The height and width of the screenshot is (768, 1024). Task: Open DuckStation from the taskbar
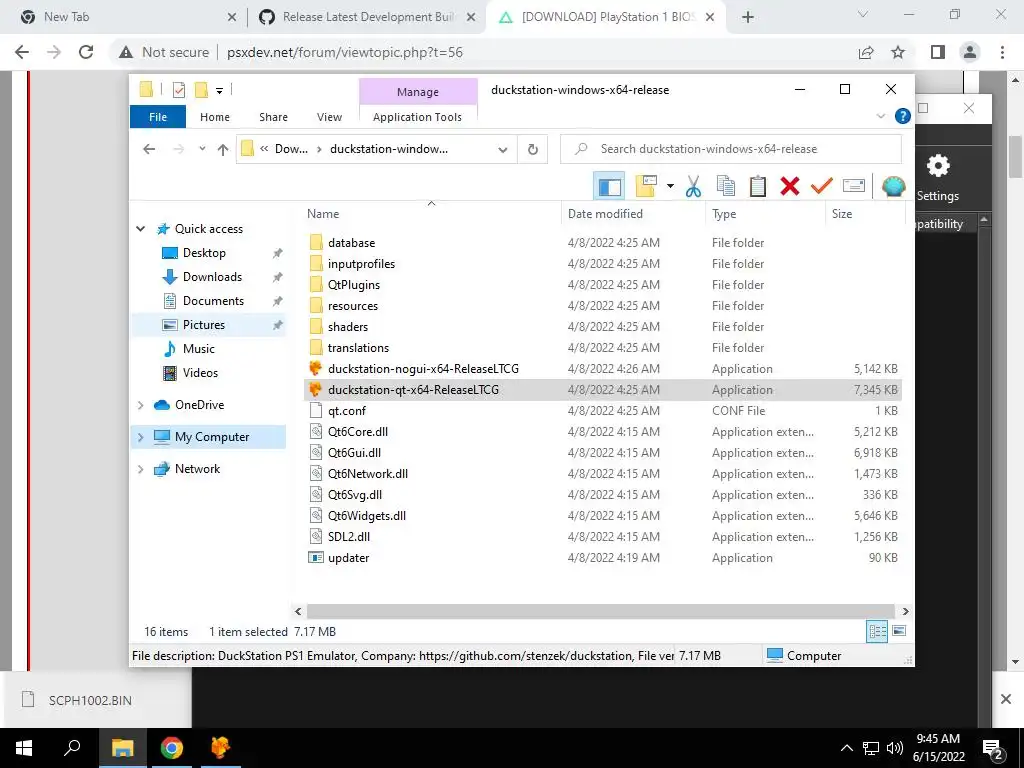(221, 748)
